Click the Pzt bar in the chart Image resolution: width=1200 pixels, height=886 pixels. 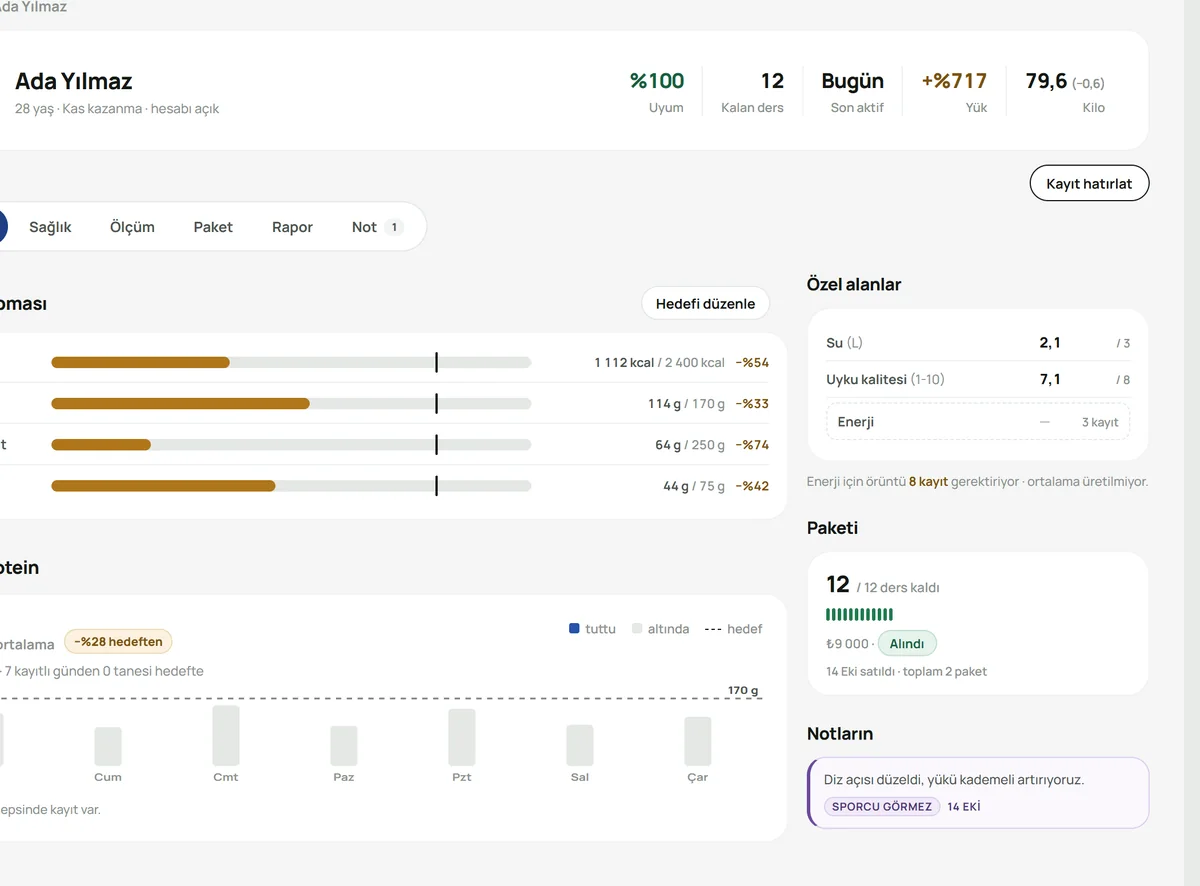[x=462, y=737]
